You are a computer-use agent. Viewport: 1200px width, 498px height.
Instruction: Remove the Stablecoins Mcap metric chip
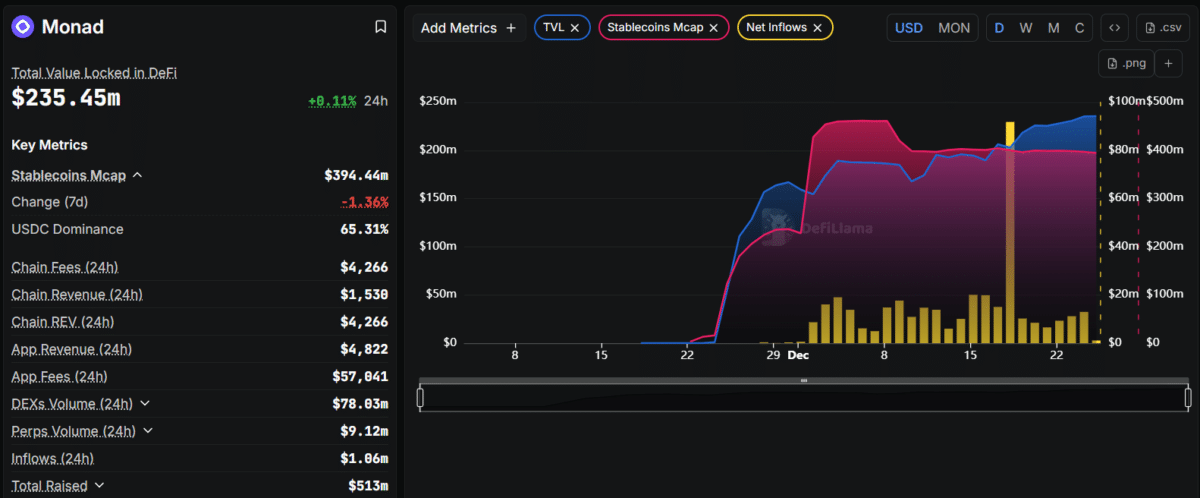click(x=713, y=28)
